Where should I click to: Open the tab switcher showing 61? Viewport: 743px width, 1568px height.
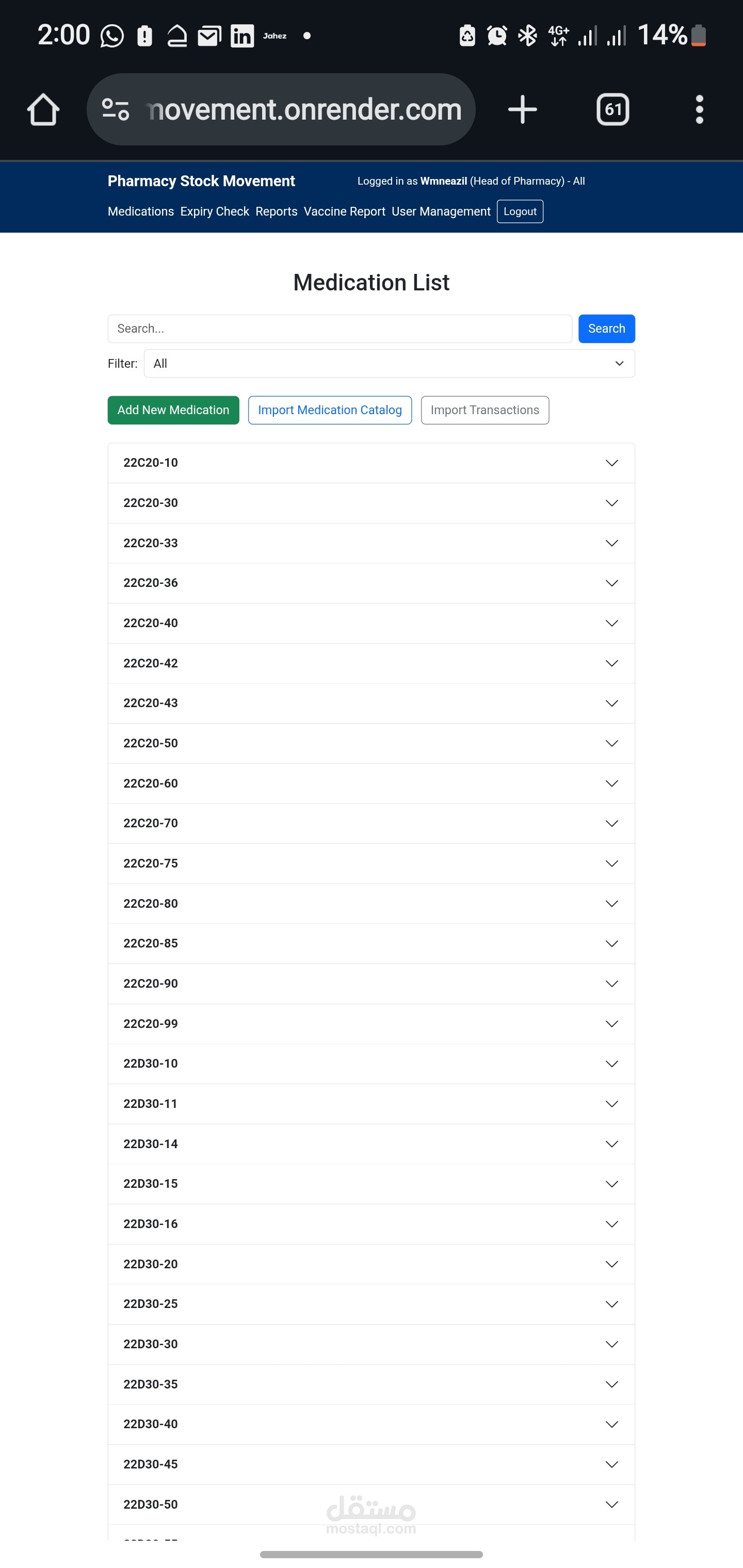612,109
